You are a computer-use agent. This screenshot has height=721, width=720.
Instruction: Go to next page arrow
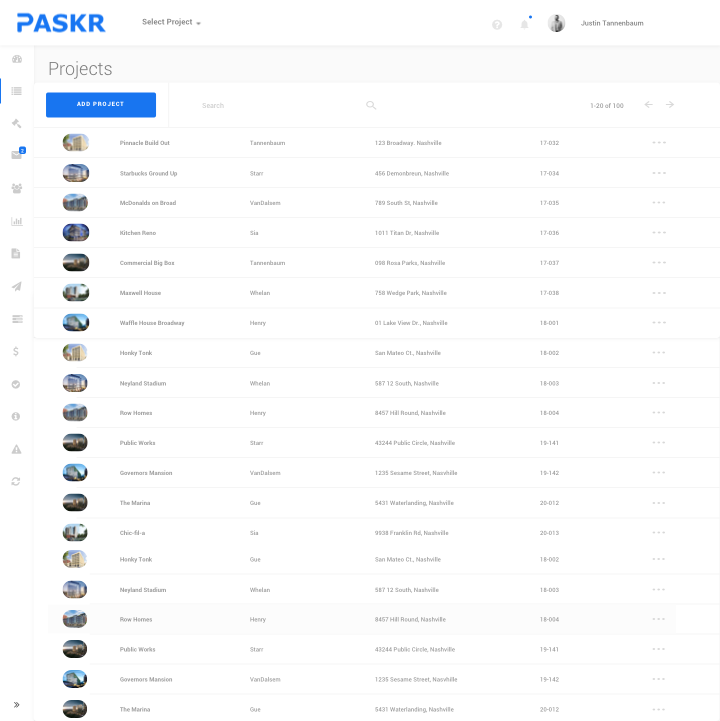[x=670, y=104]
